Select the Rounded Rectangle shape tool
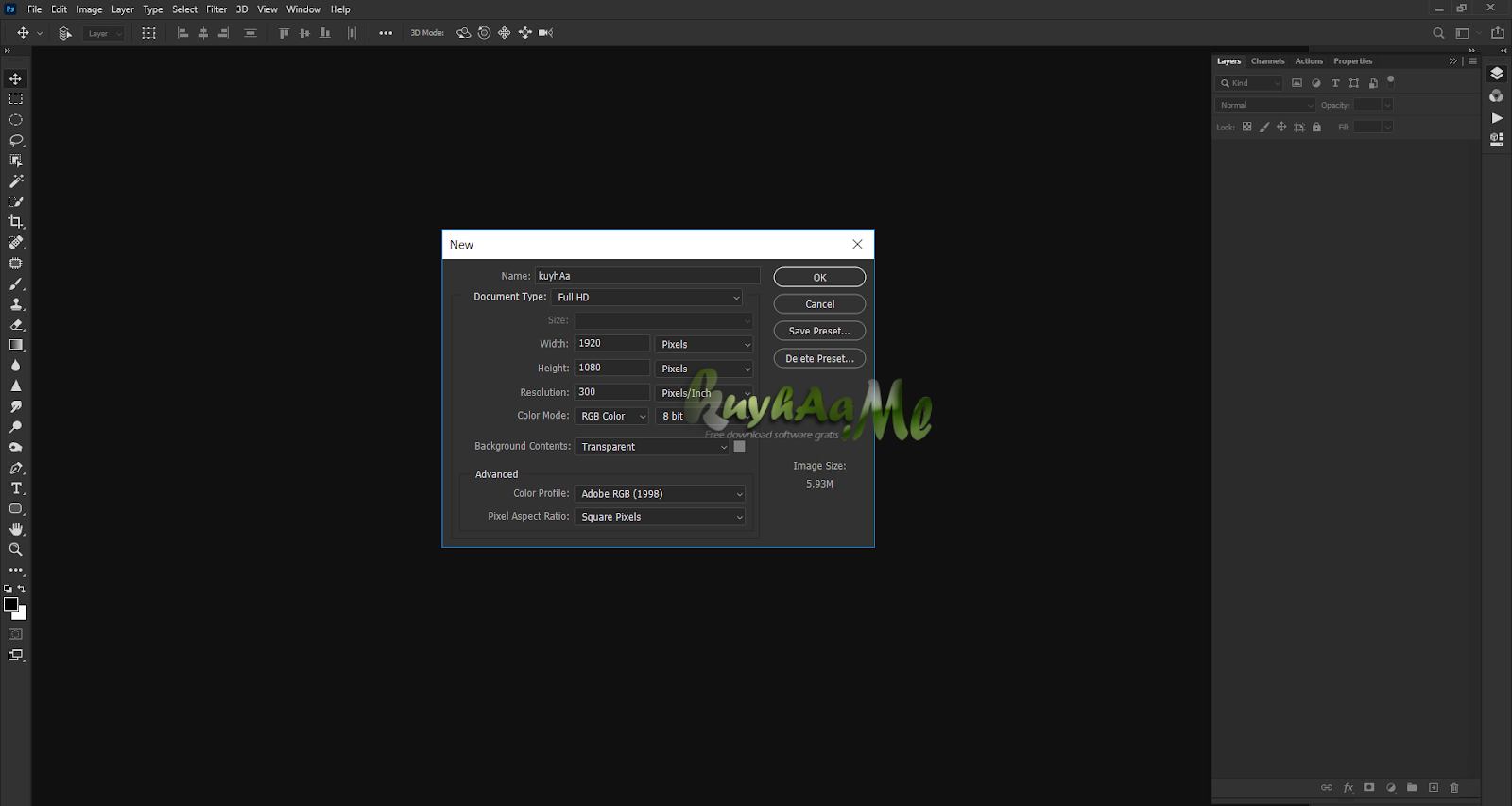Image resolution: width=1512 pixels, height=806 pixels. (16, 508)
